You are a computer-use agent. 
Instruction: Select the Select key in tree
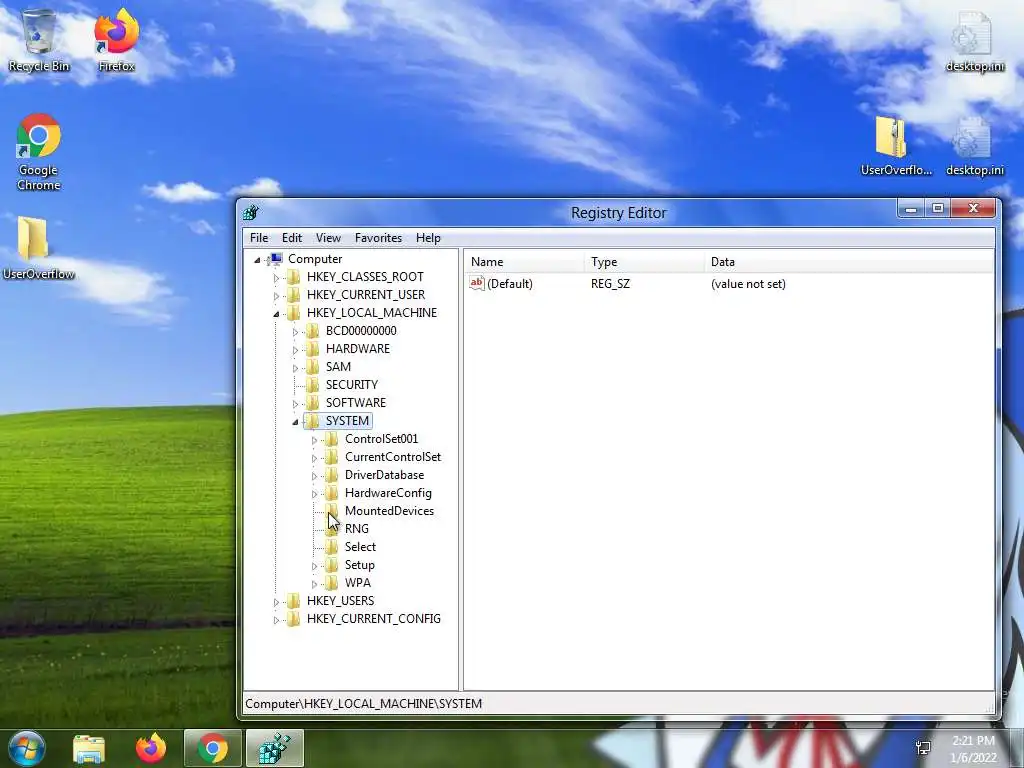360,547
